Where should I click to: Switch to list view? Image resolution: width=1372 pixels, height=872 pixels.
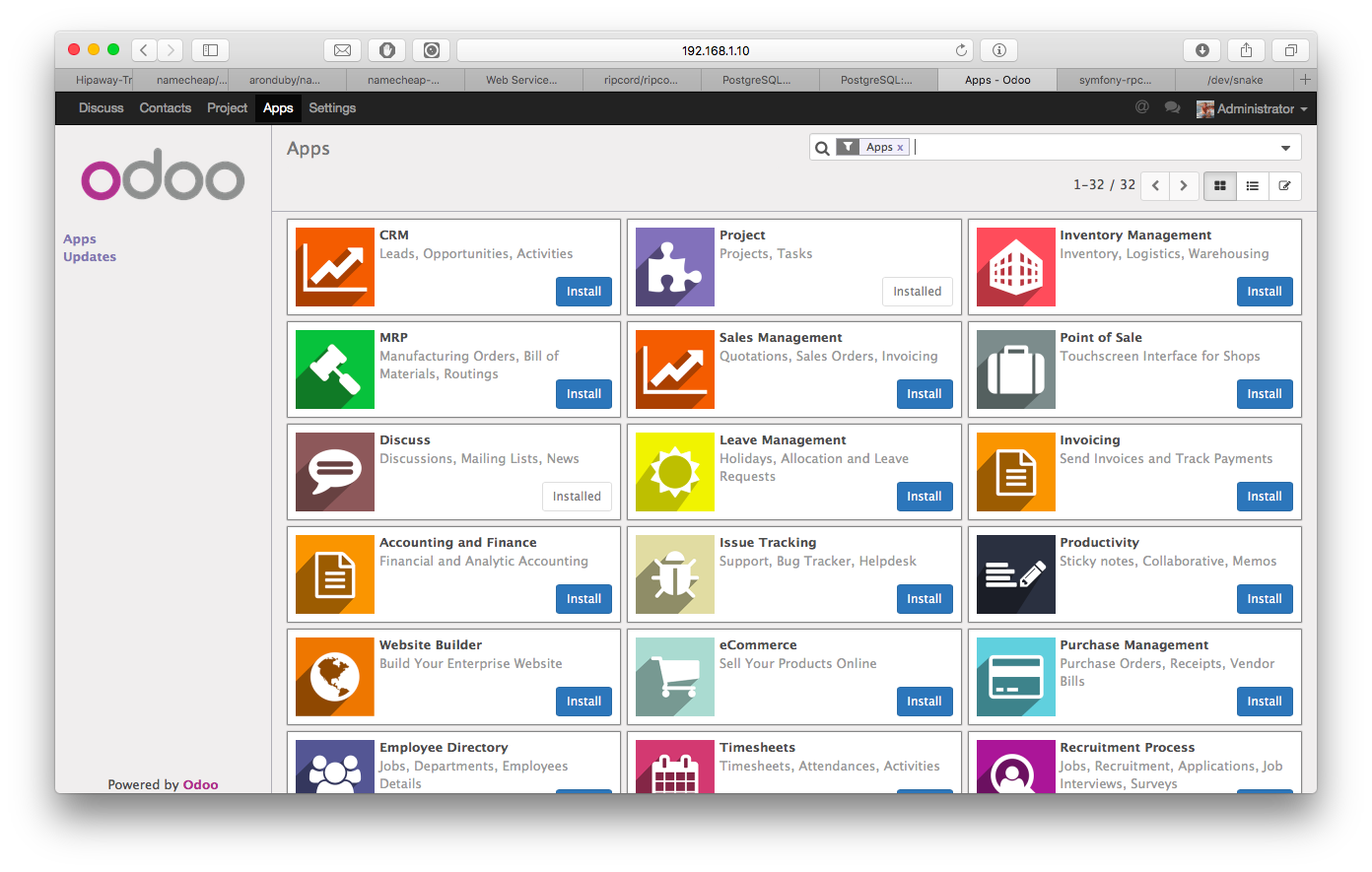[1252, 185]
